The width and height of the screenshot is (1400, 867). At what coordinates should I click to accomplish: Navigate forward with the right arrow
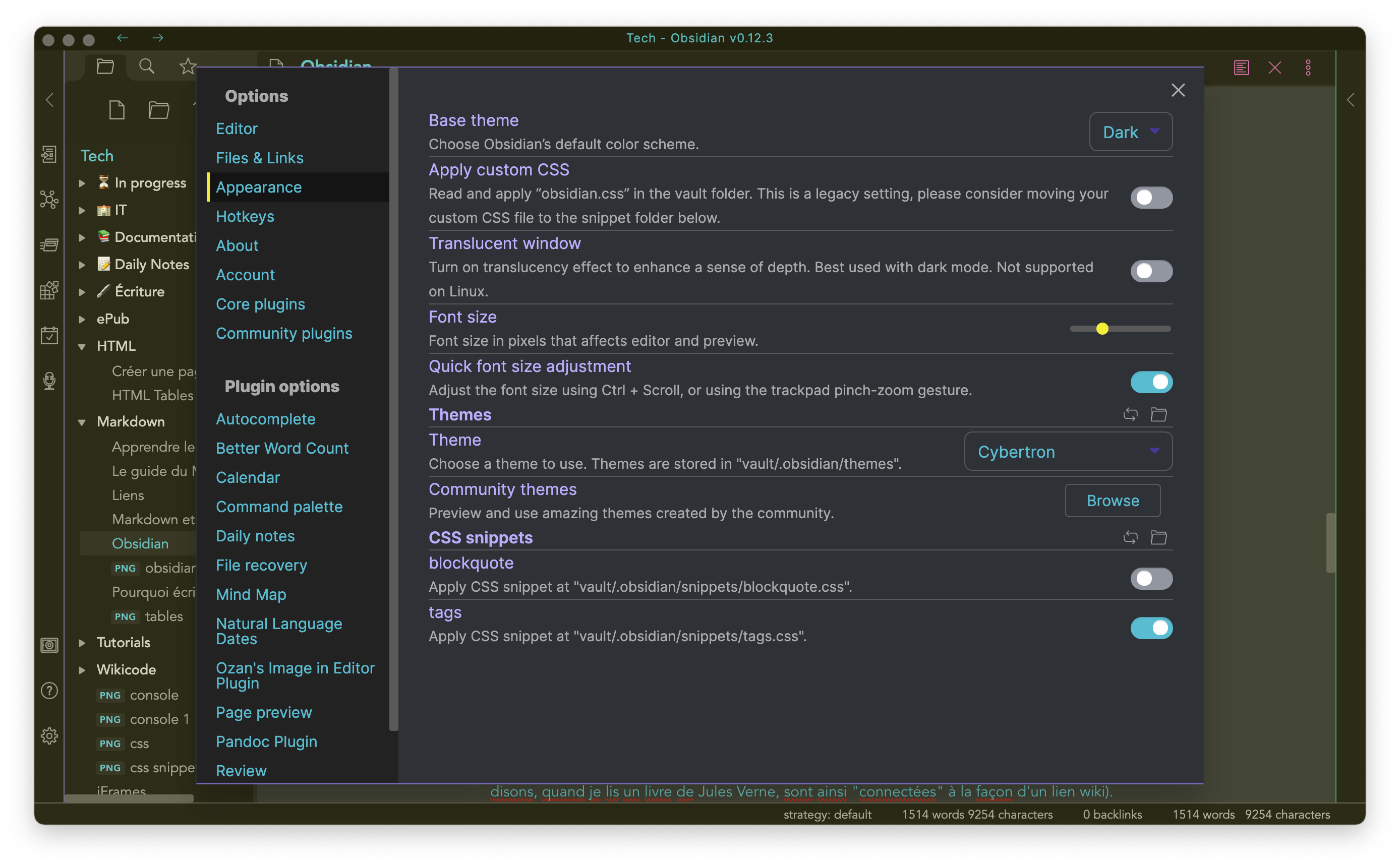[x=158, y=38]
